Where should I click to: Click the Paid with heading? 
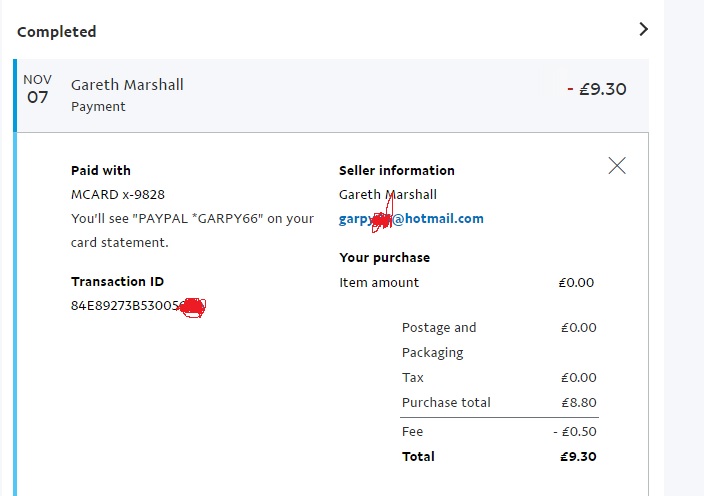coord(101,170)
